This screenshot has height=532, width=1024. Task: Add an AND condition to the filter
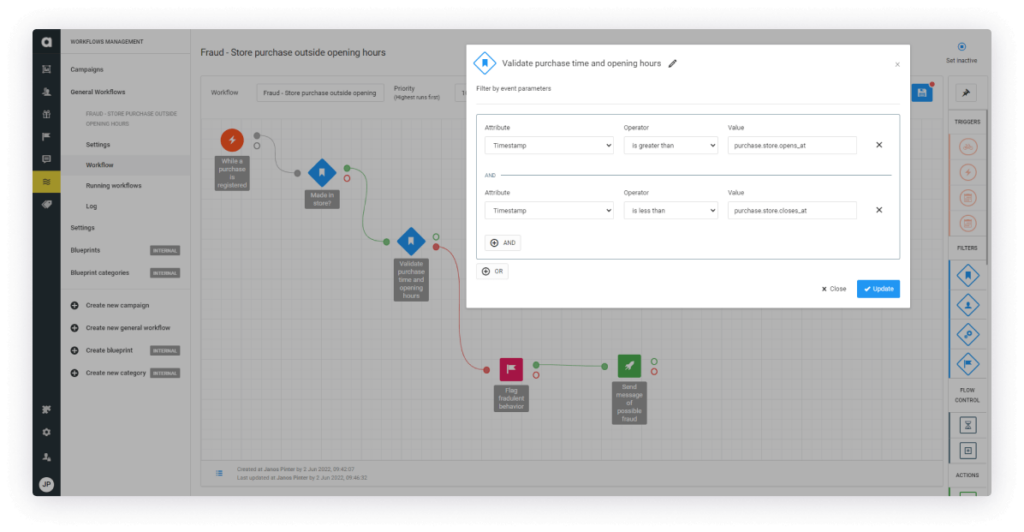point(502,243)
